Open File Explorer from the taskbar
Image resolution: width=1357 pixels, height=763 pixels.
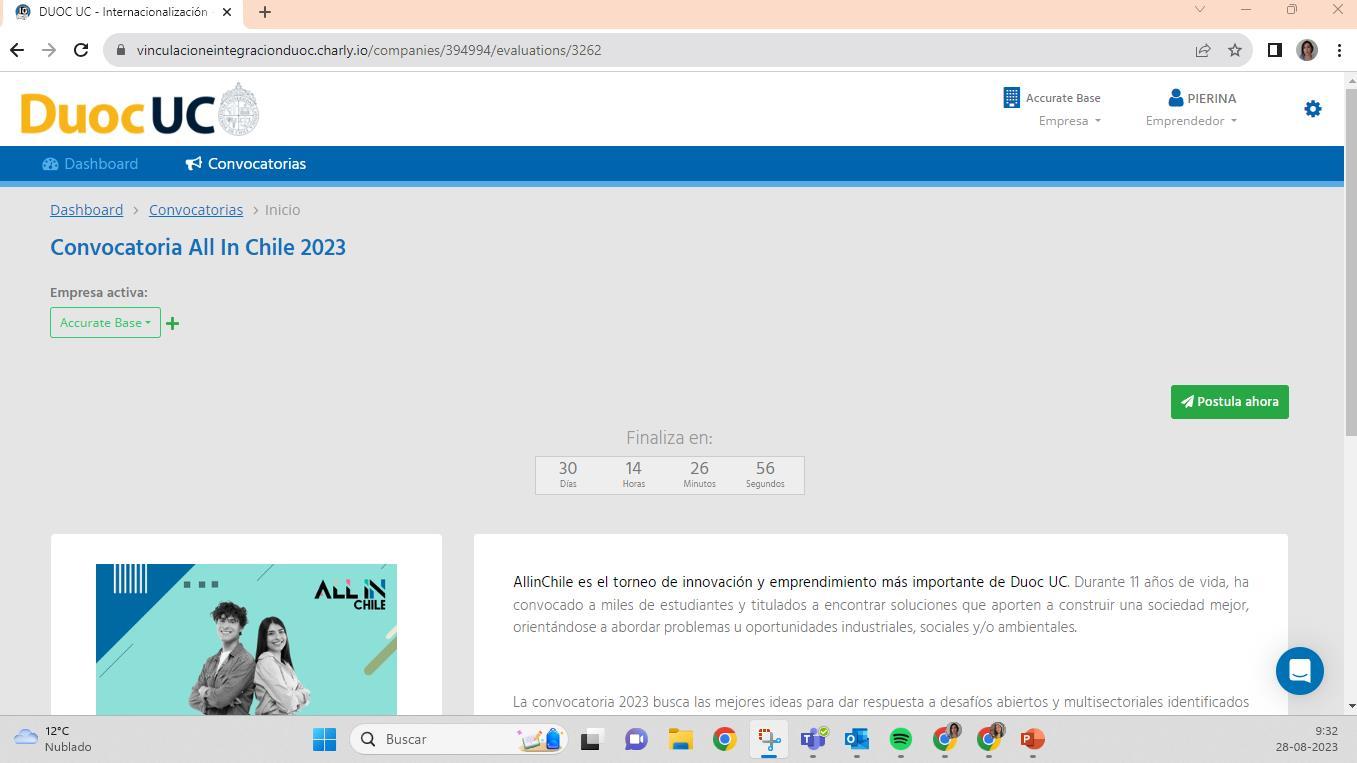coord(681,739)
